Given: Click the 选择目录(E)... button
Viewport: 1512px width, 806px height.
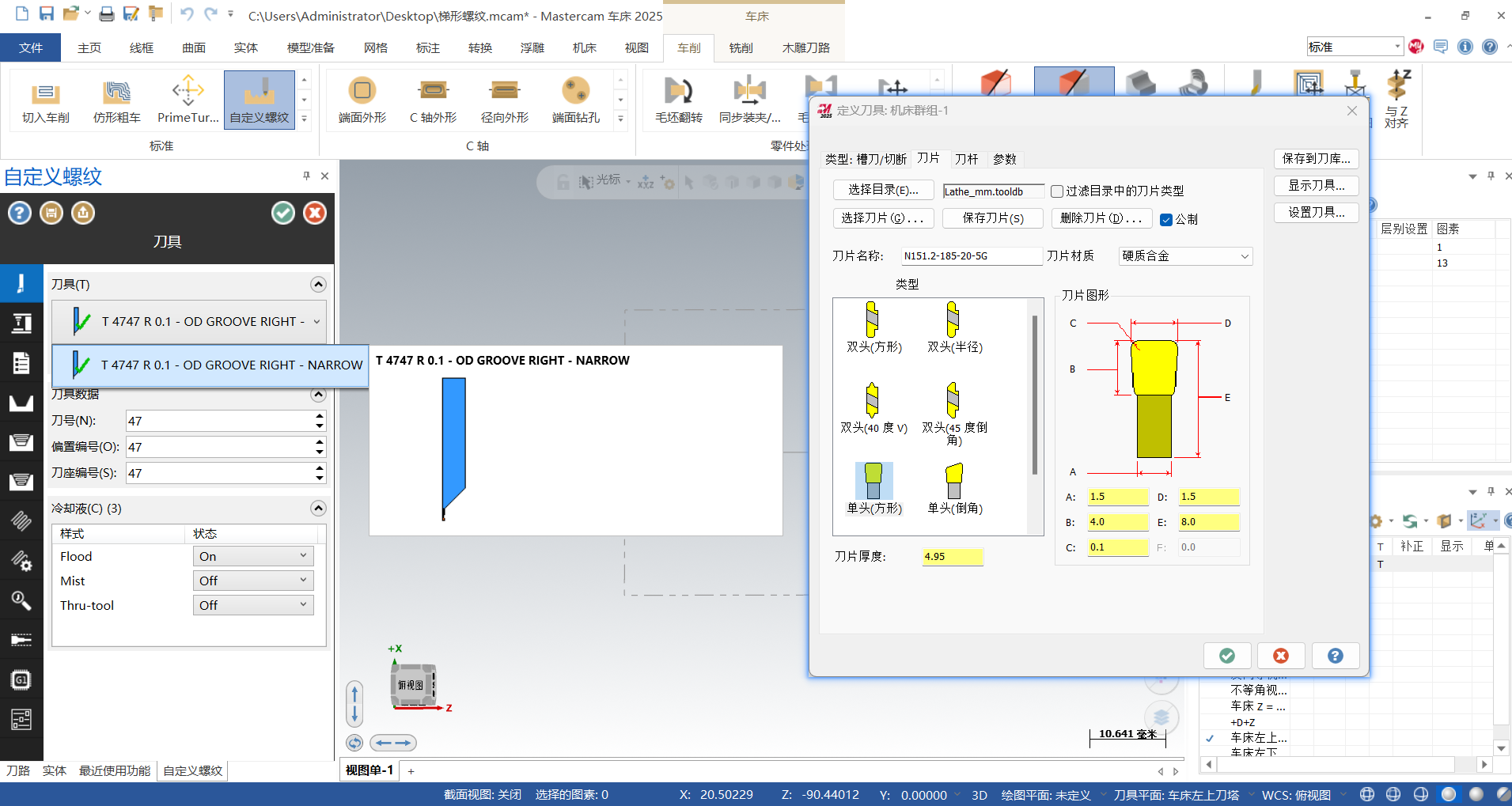Looking at the screenshot, I should pyautogui.click(x=884, y=190).
